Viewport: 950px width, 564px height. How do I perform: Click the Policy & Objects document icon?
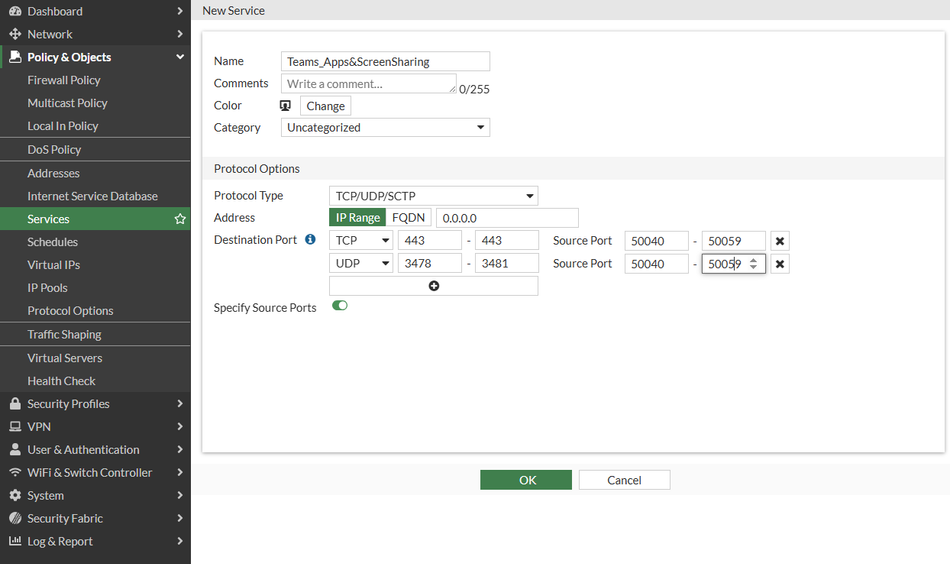pos(15,57)
